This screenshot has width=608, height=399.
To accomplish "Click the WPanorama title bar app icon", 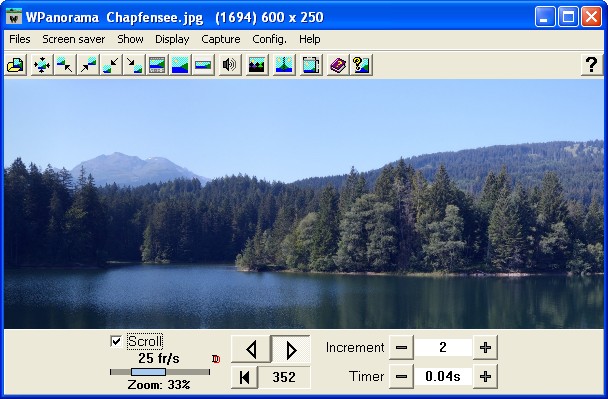I will click(14, 17).
